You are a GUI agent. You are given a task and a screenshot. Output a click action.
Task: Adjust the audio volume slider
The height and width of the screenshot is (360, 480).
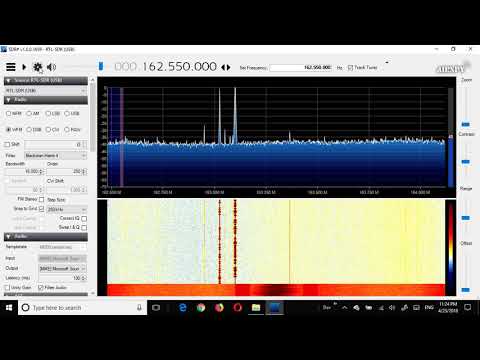click(101, 66)
